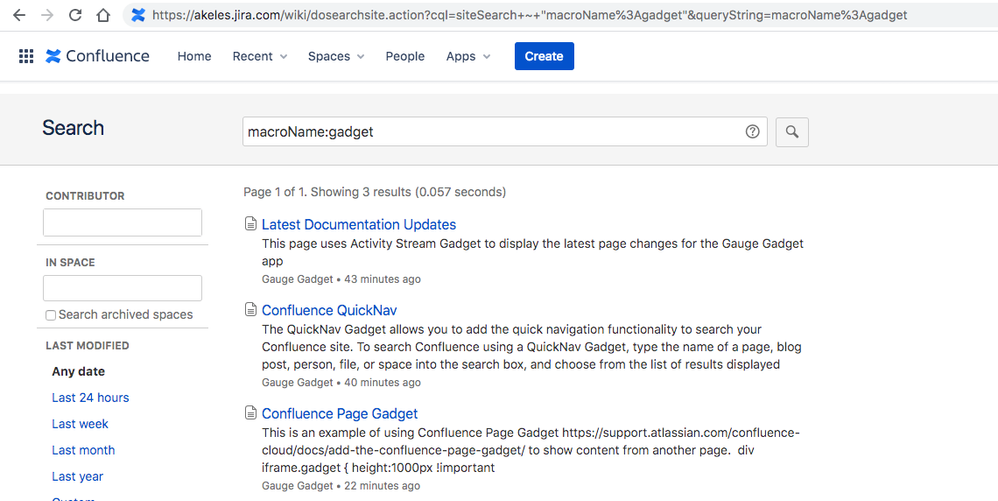The width and height of the screenshot is (998, 501).
Task: Click page icon beside Confluence QuickNav
Action: coord(251,309)
